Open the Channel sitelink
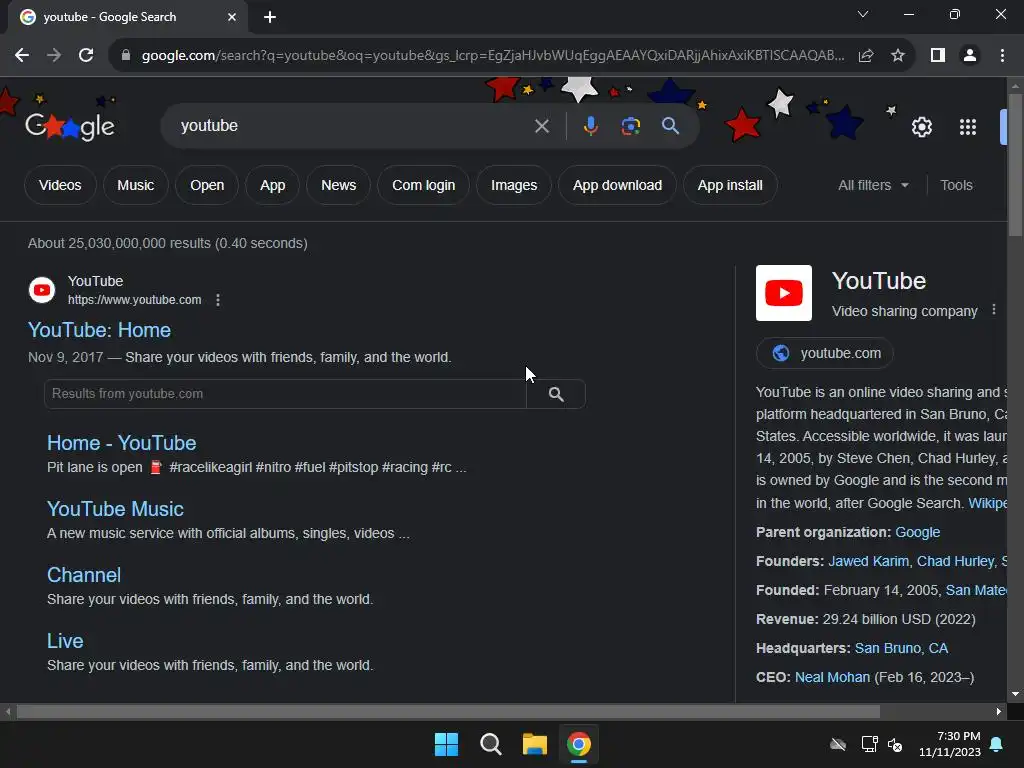Screen dimensions: 1024x768 pyautogui.click(x=84, y=575)
